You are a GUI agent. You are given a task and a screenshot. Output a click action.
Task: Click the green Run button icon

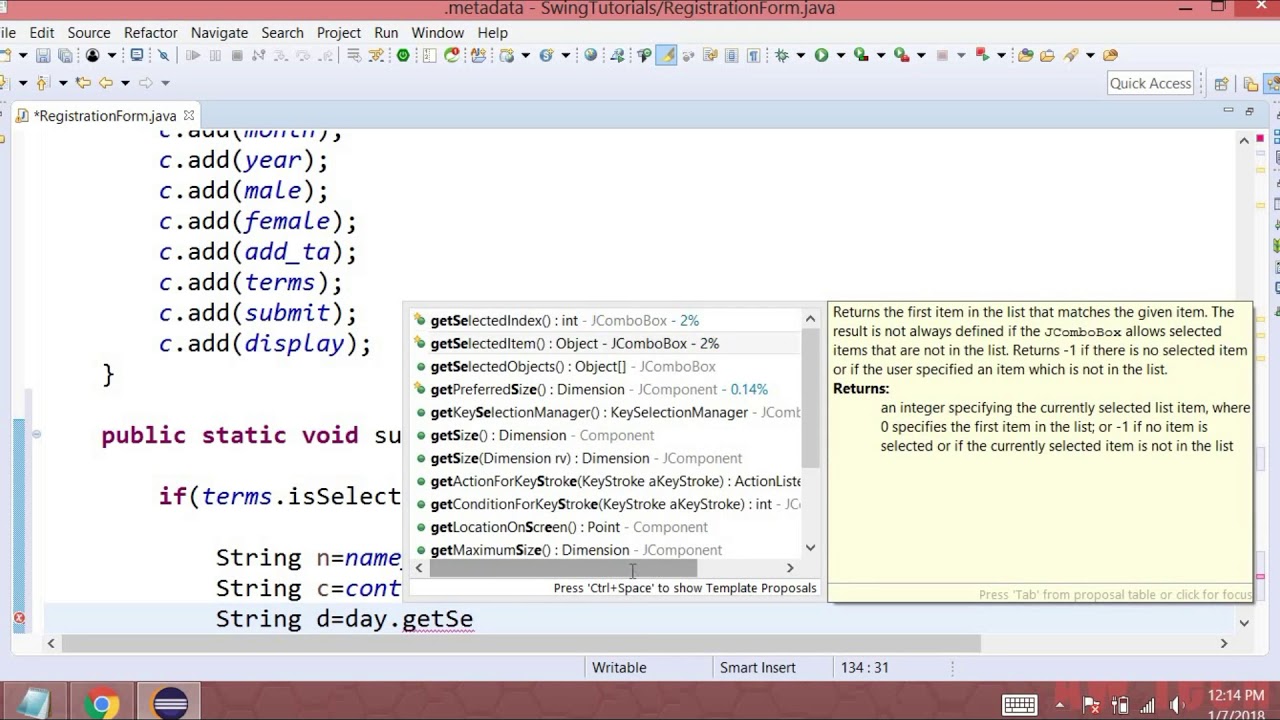coord(821,55)
